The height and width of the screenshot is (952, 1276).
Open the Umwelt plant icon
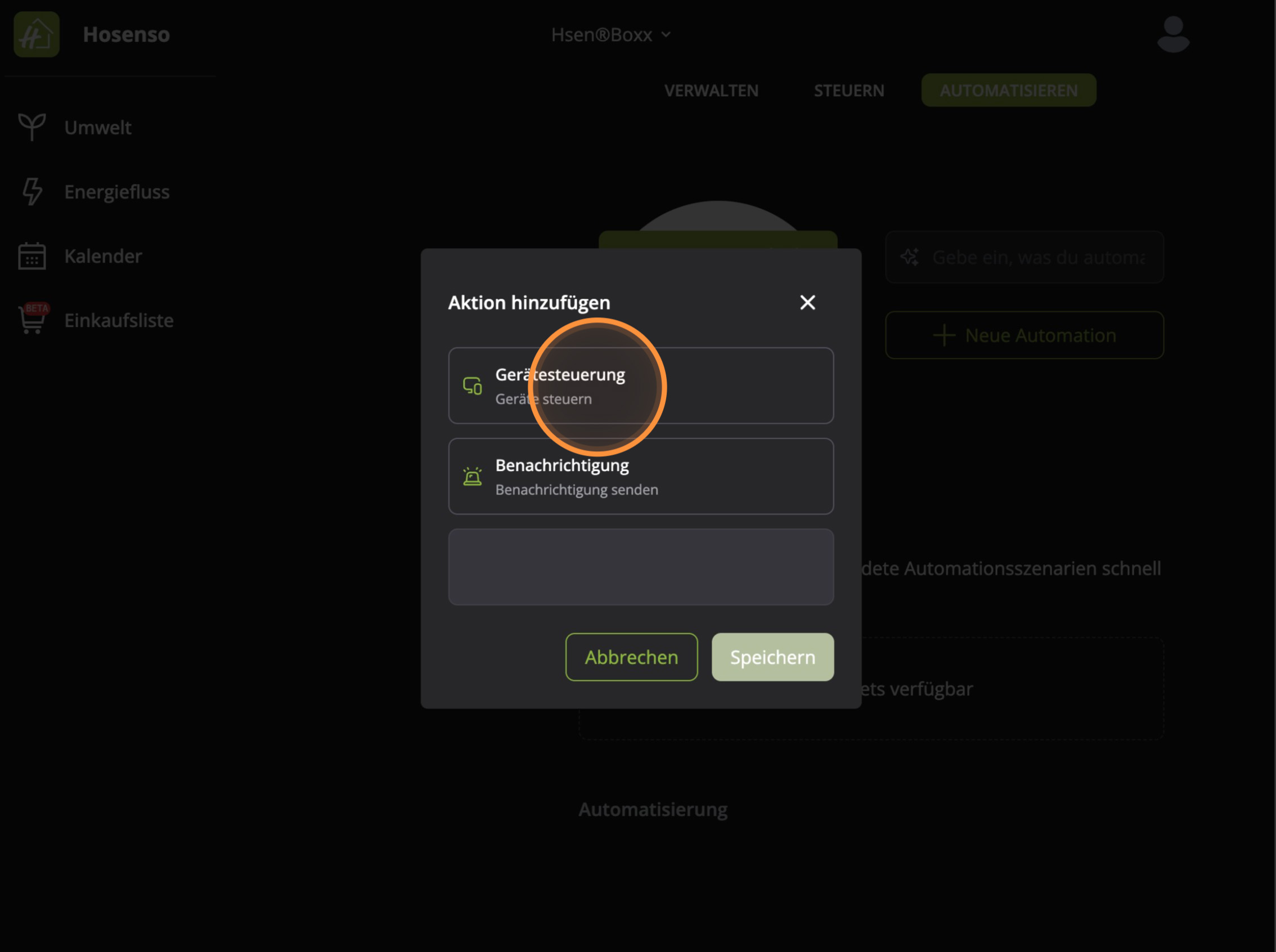pyautogui.click(x=32, y=127)
